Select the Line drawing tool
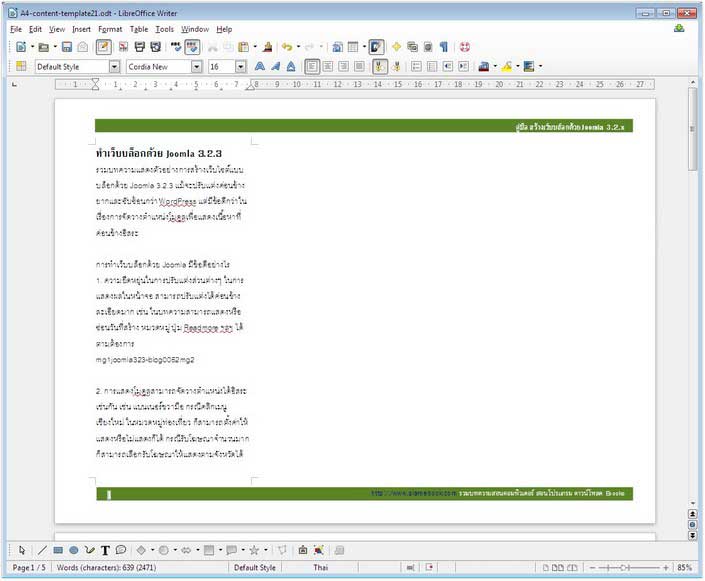705x581 pixels. (42, 550)
